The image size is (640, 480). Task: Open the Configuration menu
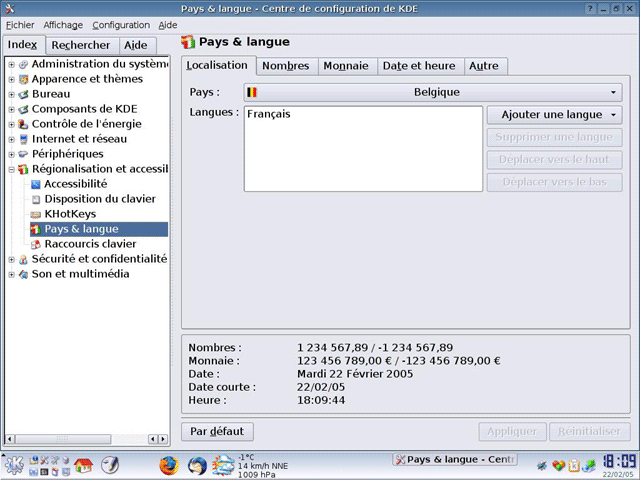tap(121, 25)
